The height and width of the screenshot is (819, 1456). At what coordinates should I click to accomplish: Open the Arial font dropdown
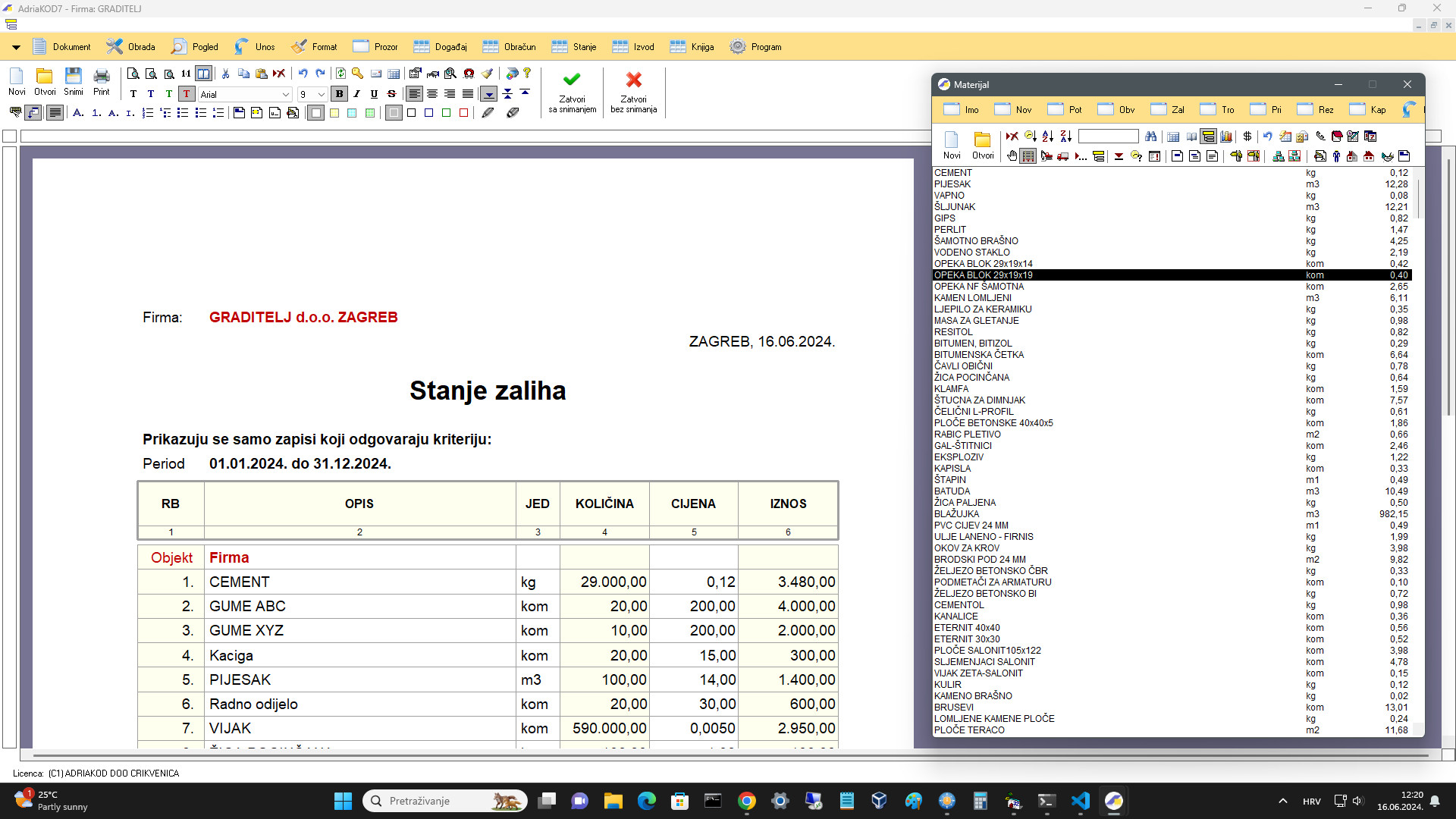[286, 95]
